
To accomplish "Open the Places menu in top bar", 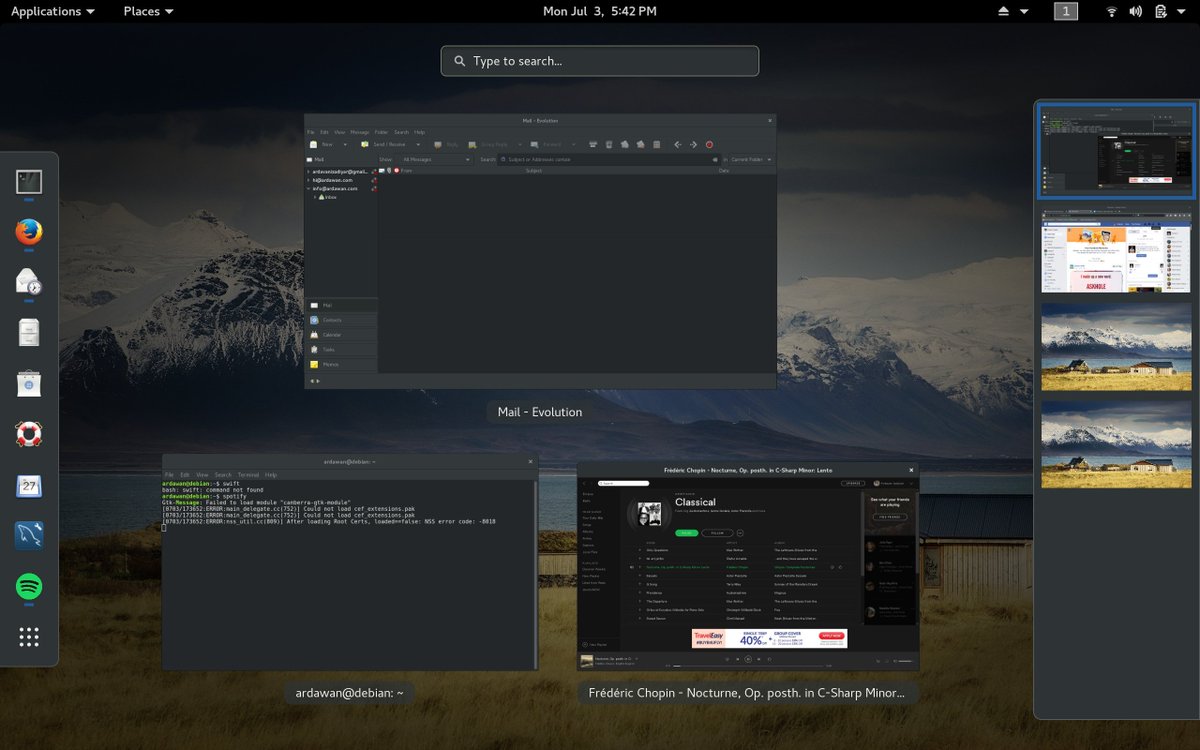I will coord(148,11).
